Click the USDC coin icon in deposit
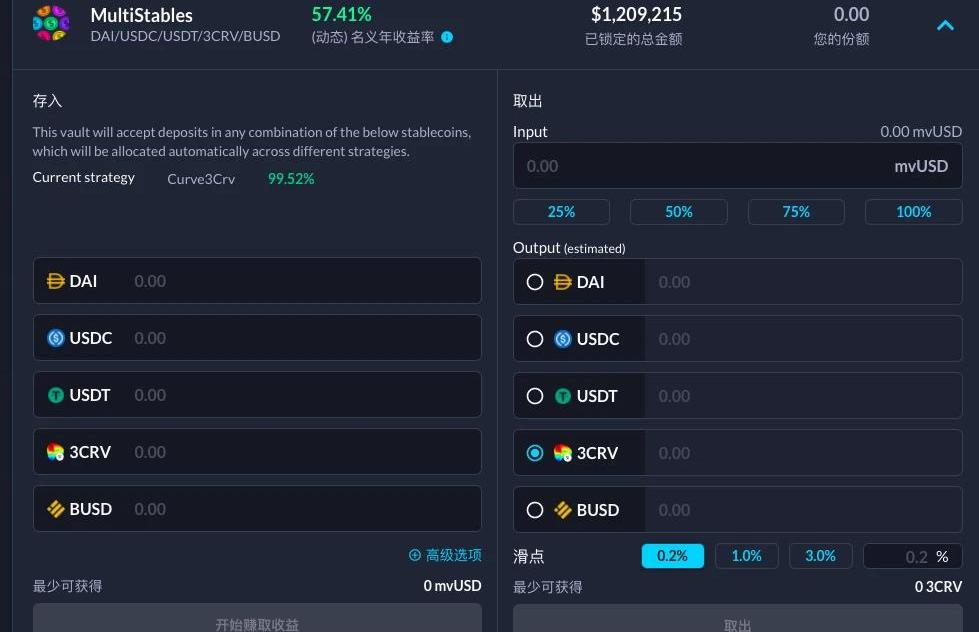The width and height of the screenshot is (979, 632). tap(56, 338)
